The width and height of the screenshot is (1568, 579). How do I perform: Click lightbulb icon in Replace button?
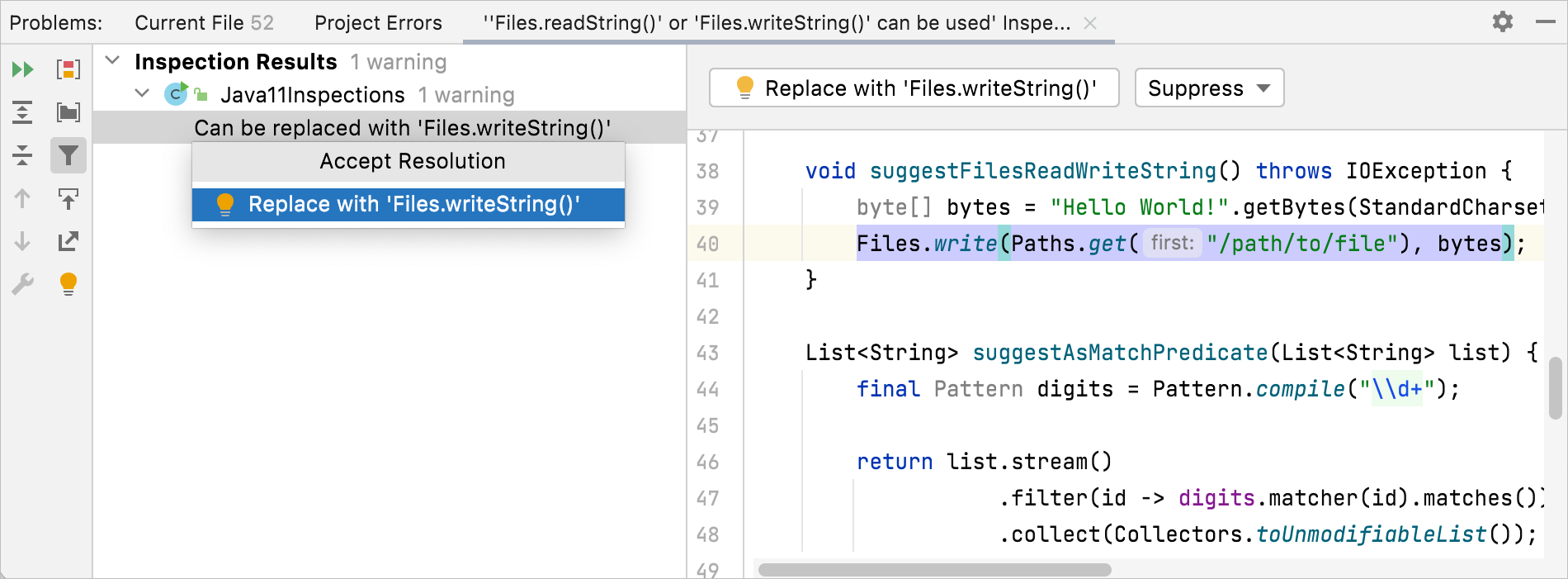click(744, 88)
